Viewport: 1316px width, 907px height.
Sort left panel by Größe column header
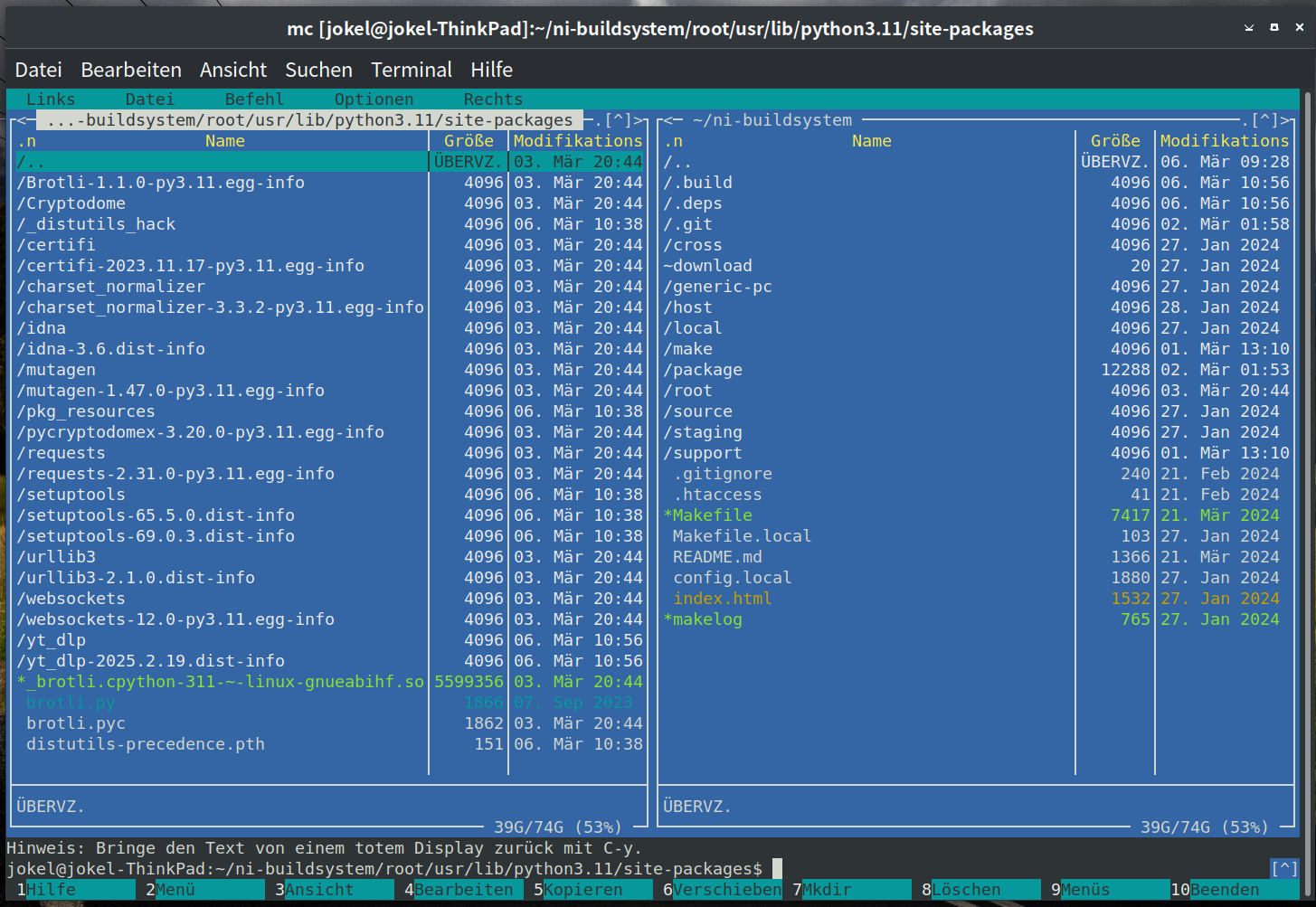(469, 141)
